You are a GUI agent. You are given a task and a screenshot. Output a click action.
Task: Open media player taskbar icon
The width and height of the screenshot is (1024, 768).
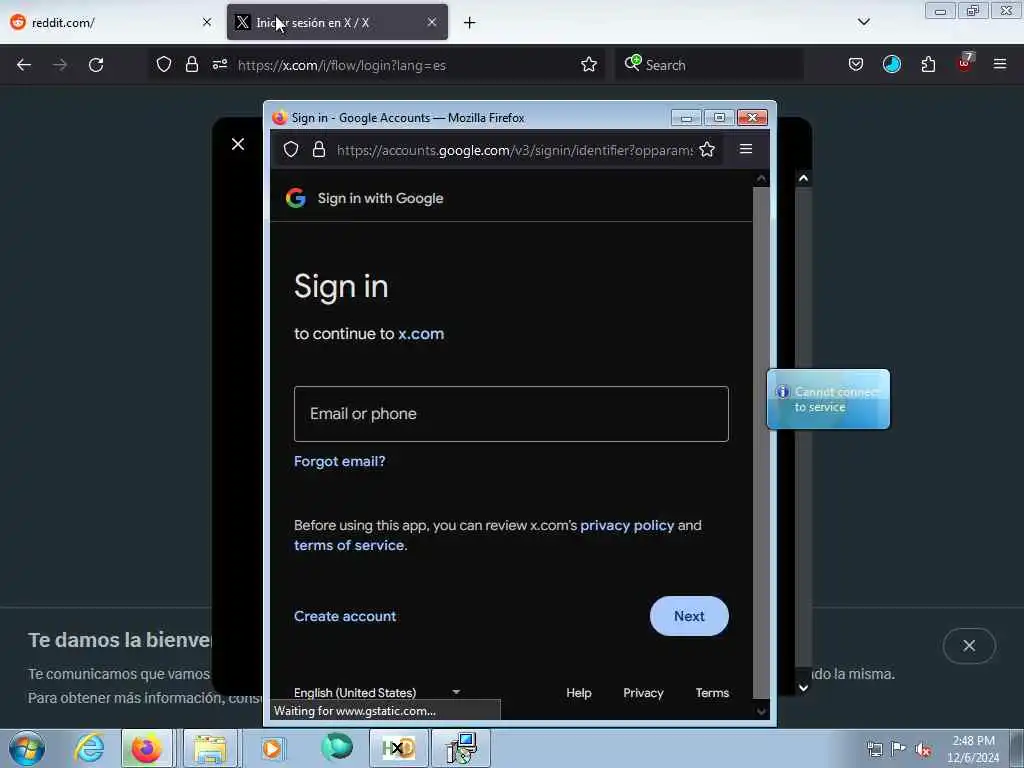272,748
